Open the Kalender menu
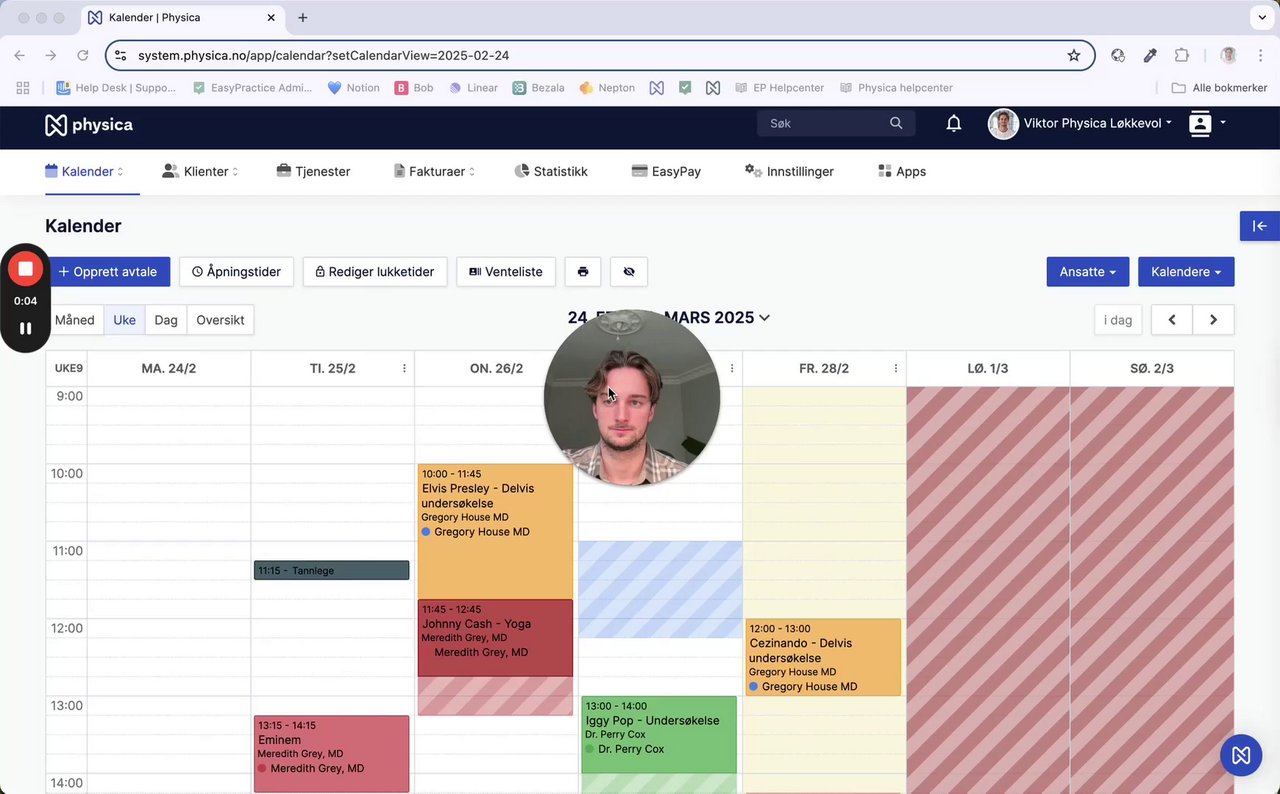This screenshot has height=794, width=1280. 85,172
